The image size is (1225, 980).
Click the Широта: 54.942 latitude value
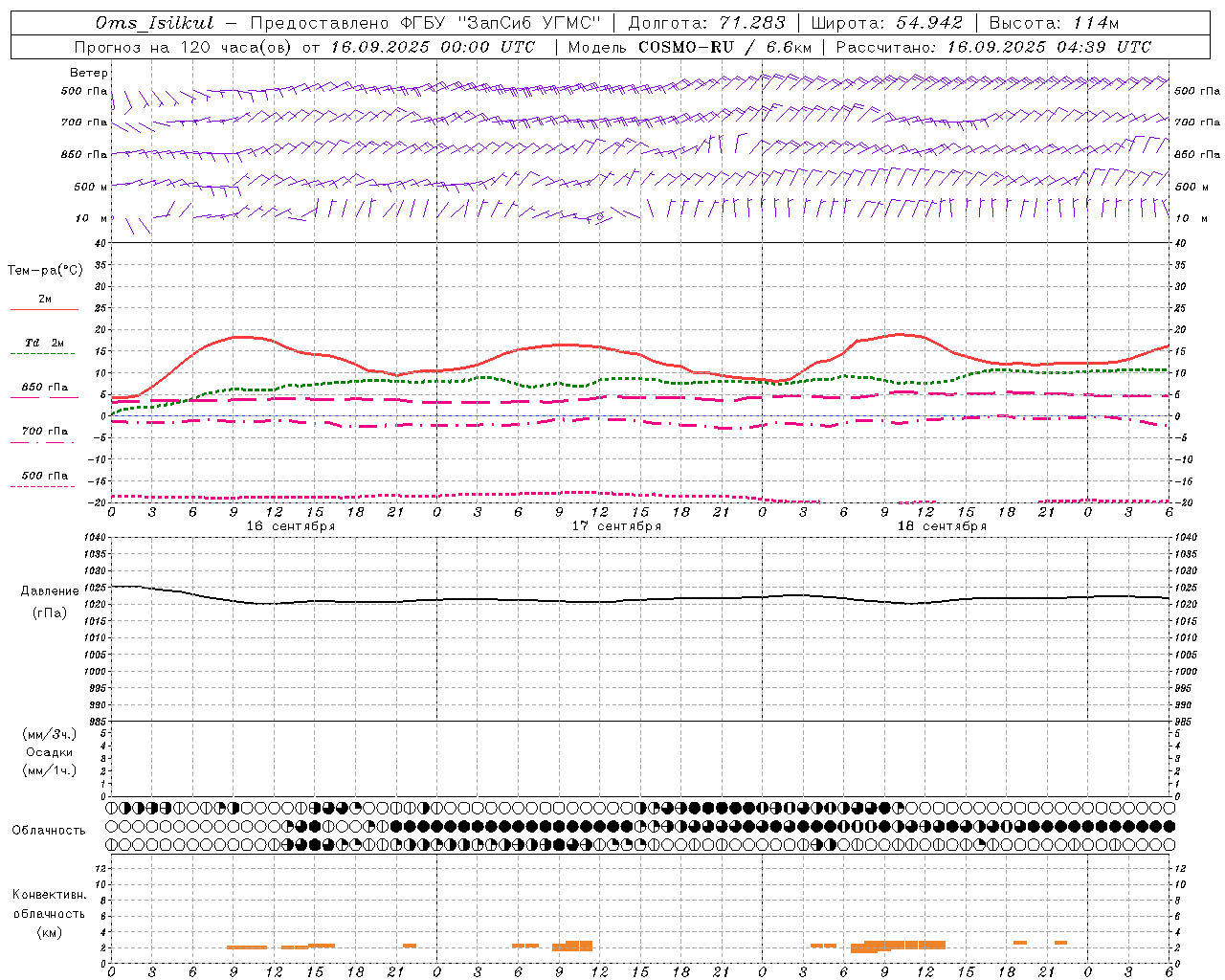point(887,23)
